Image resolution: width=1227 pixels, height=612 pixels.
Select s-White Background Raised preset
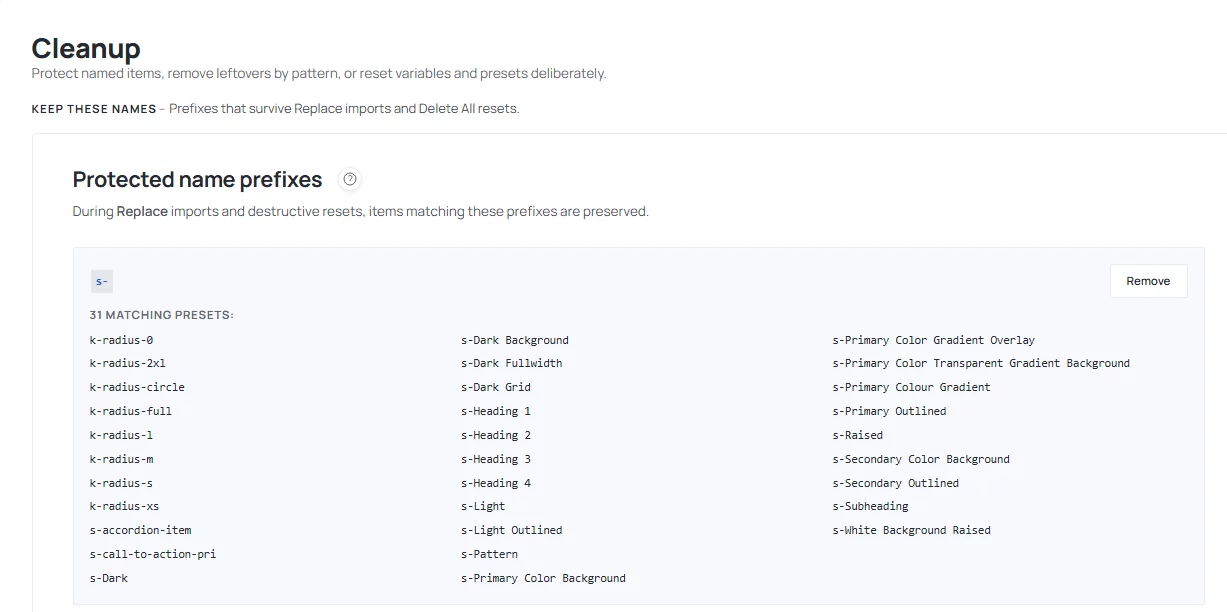912,530
